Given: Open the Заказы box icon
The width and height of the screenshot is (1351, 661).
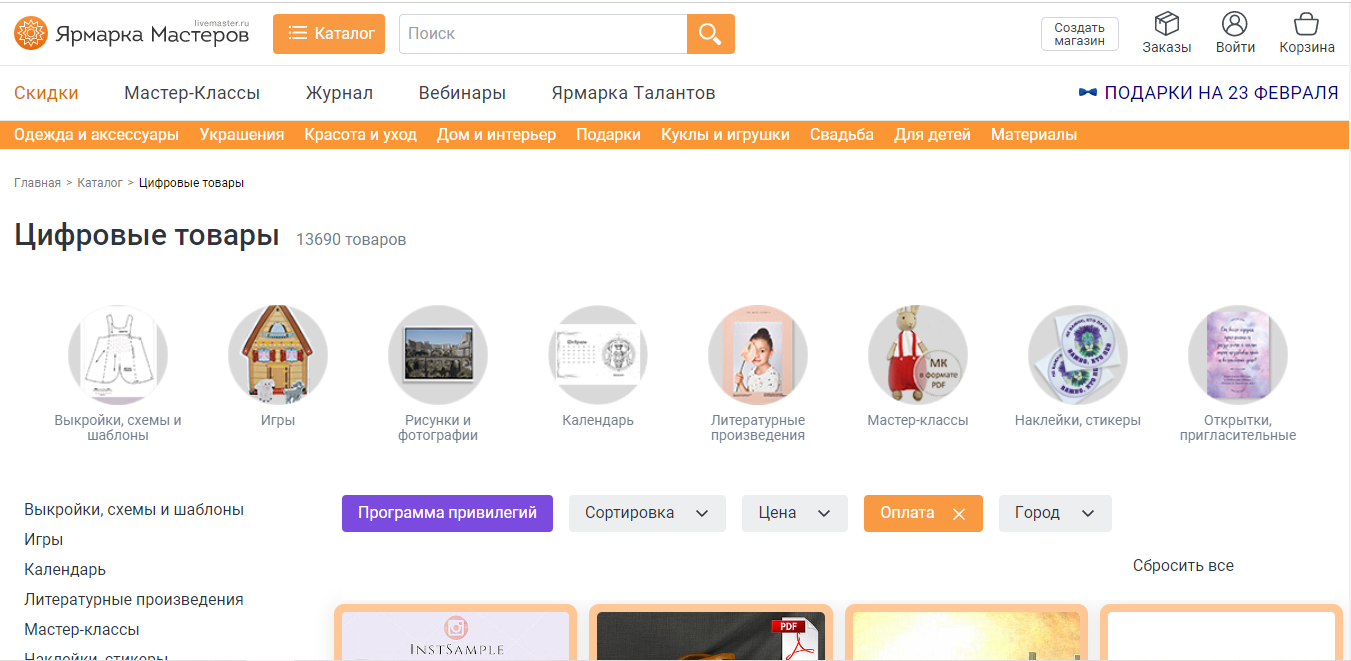Looking at the screenshot, I should (x=1166, y=24).
